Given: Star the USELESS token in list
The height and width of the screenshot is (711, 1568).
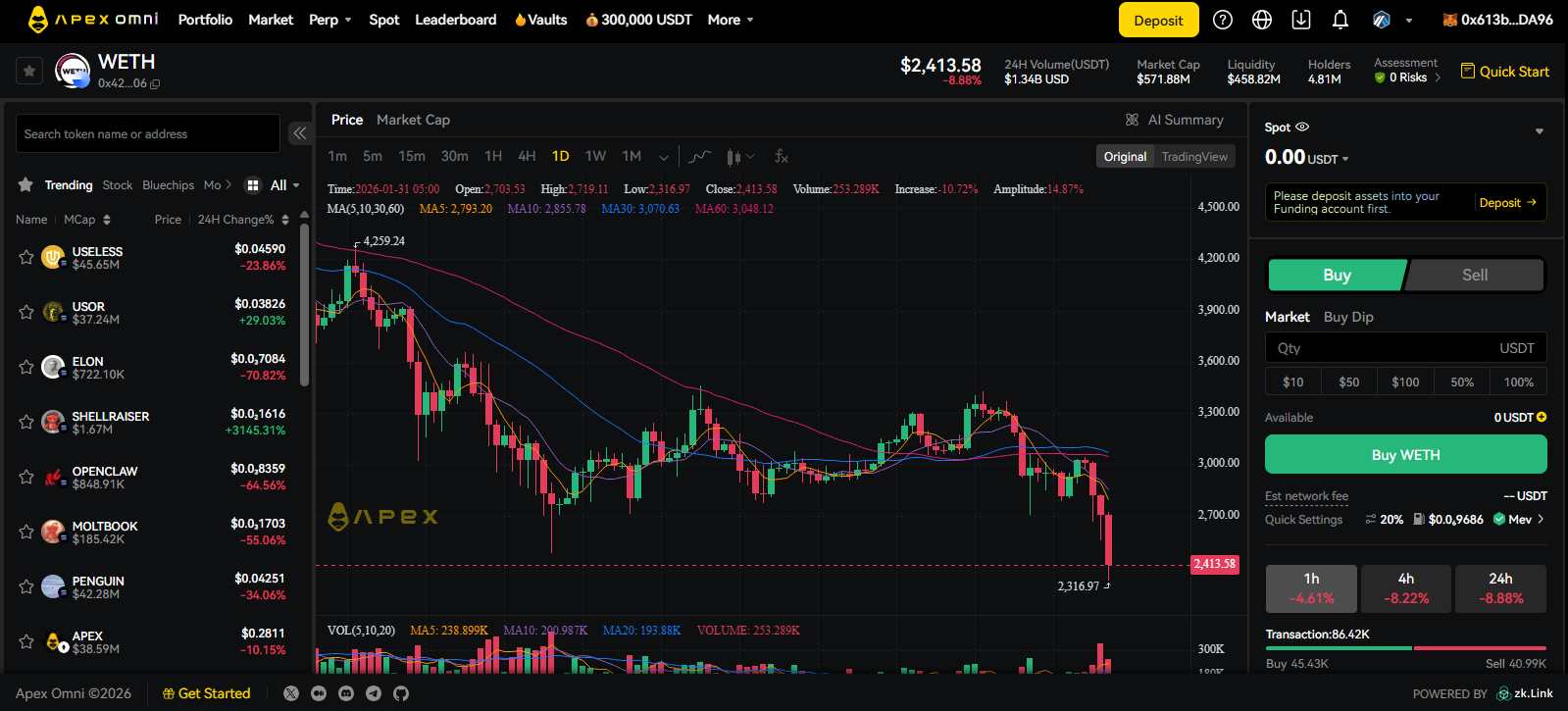Looking at the screenshot, I should [x=26, y=258].
